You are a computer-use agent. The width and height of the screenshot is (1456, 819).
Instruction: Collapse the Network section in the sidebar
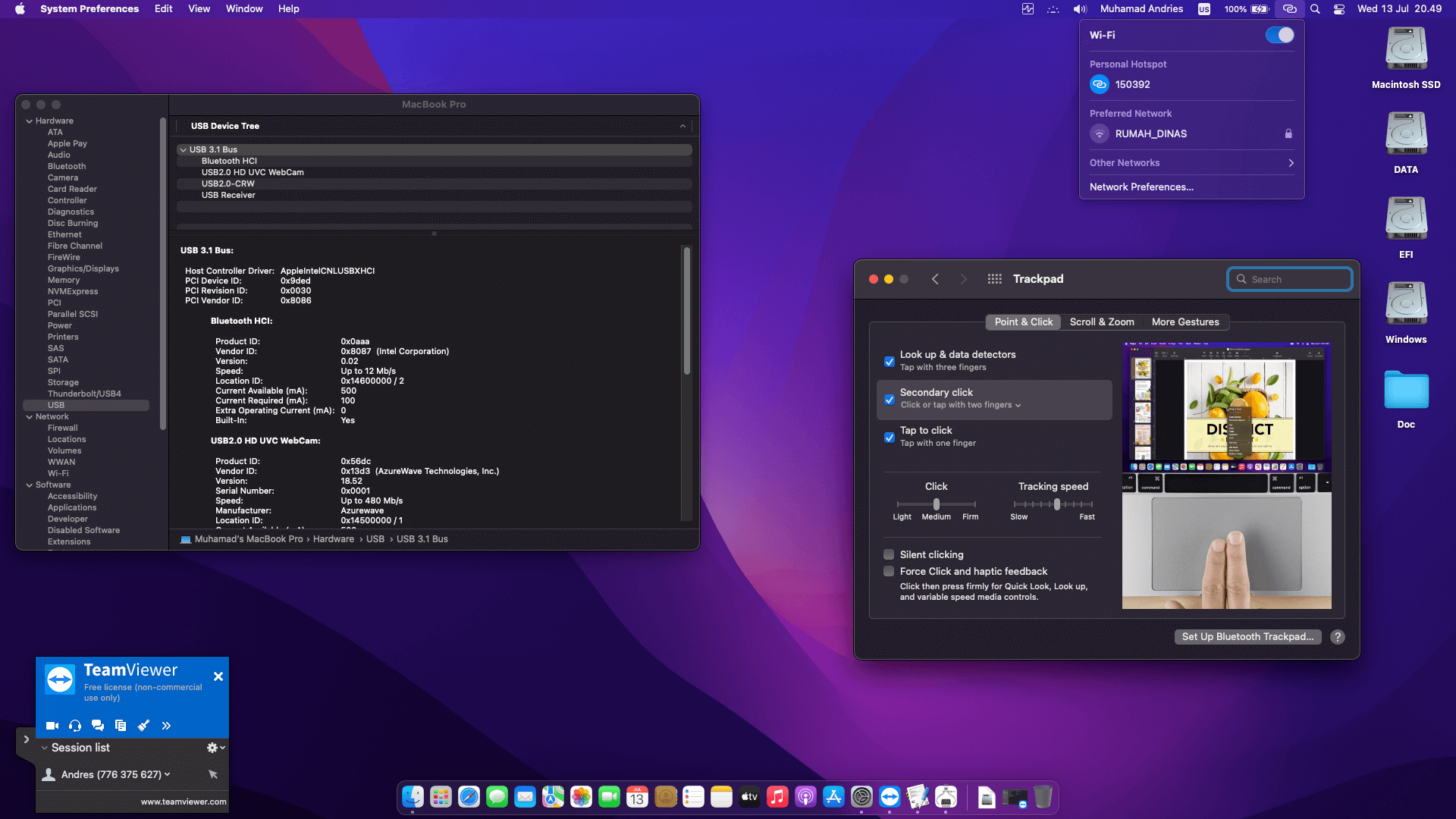30,416
